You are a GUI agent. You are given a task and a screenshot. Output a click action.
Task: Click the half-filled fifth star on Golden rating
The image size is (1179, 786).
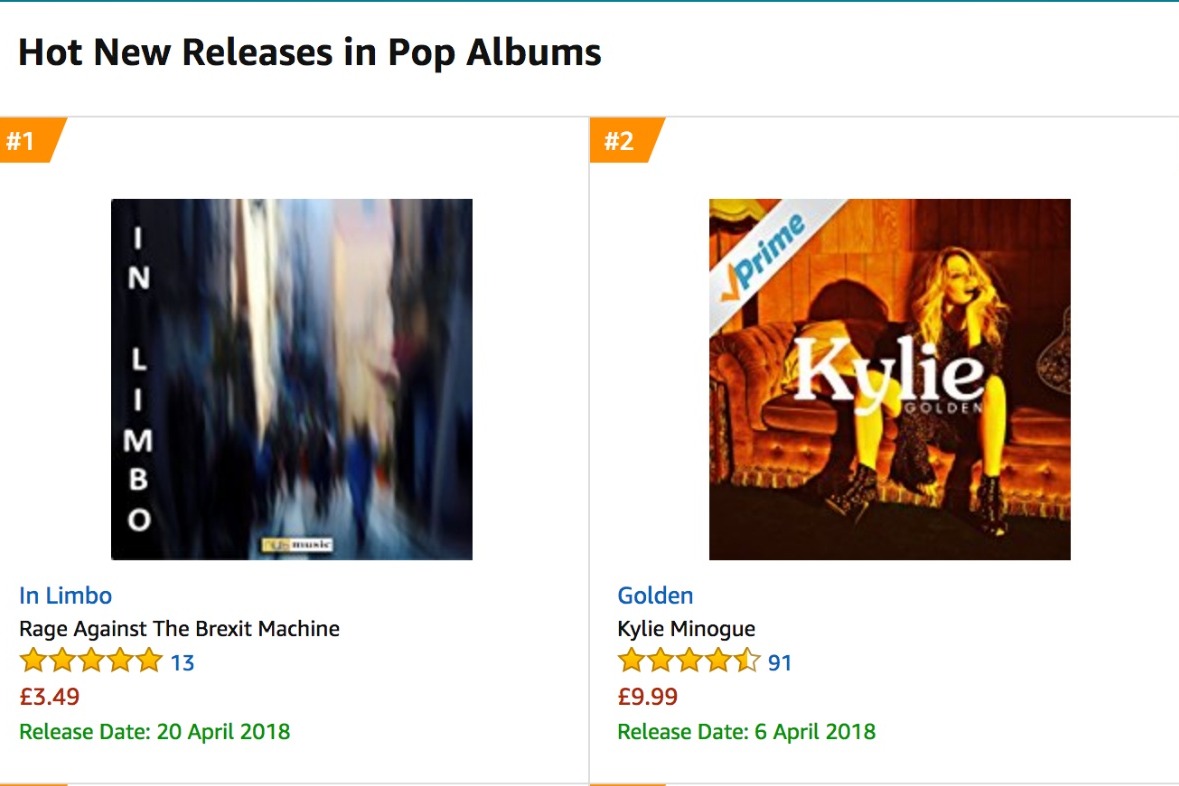coord(747,660)
